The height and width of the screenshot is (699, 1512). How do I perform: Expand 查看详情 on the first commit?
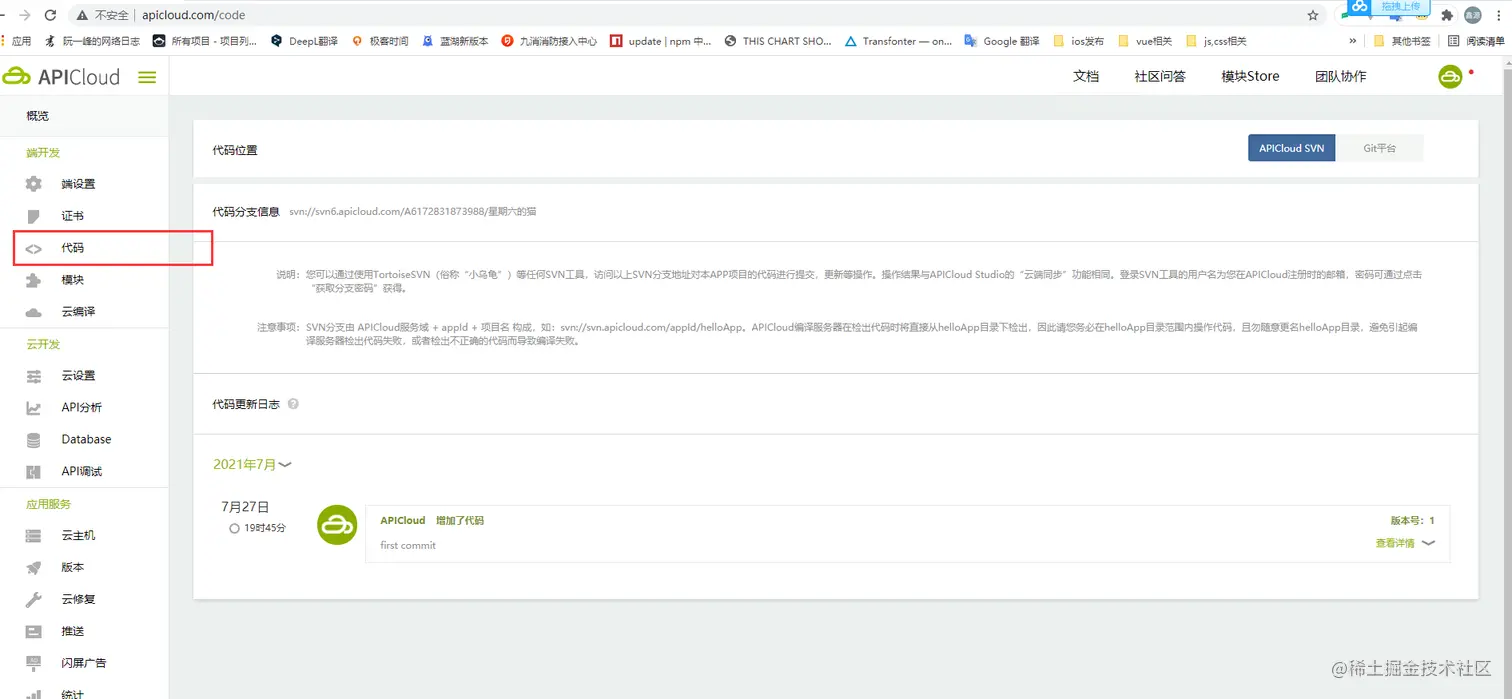click(x=1405, y=543)
